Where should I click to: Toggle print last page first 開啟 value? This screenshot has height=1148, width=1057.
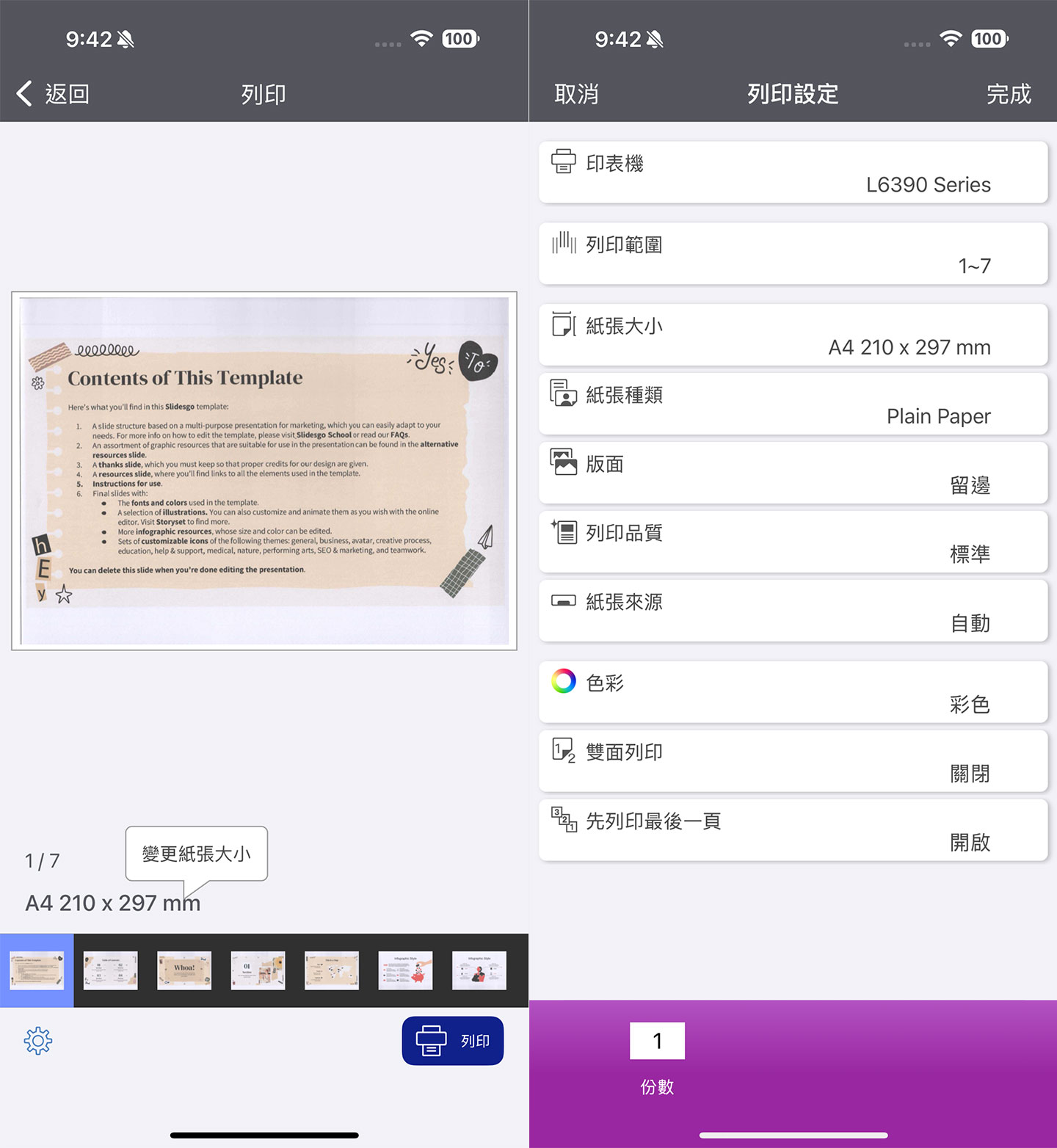[970, 843]
